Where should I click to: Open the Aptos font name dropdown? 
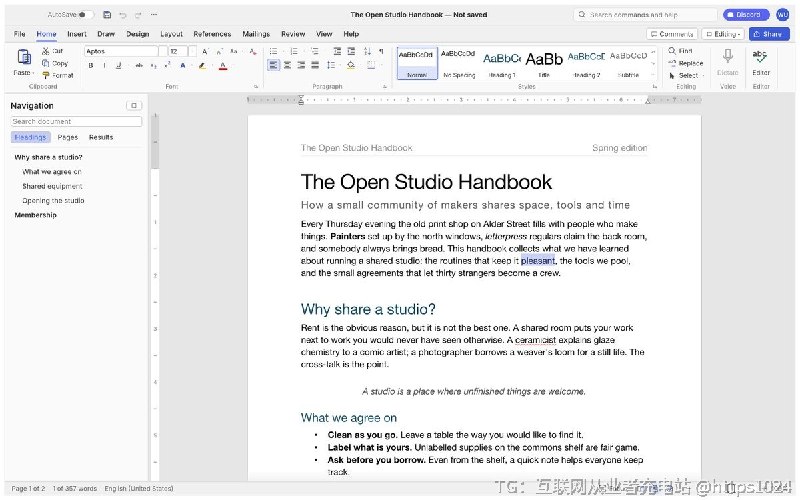[163, 52]
